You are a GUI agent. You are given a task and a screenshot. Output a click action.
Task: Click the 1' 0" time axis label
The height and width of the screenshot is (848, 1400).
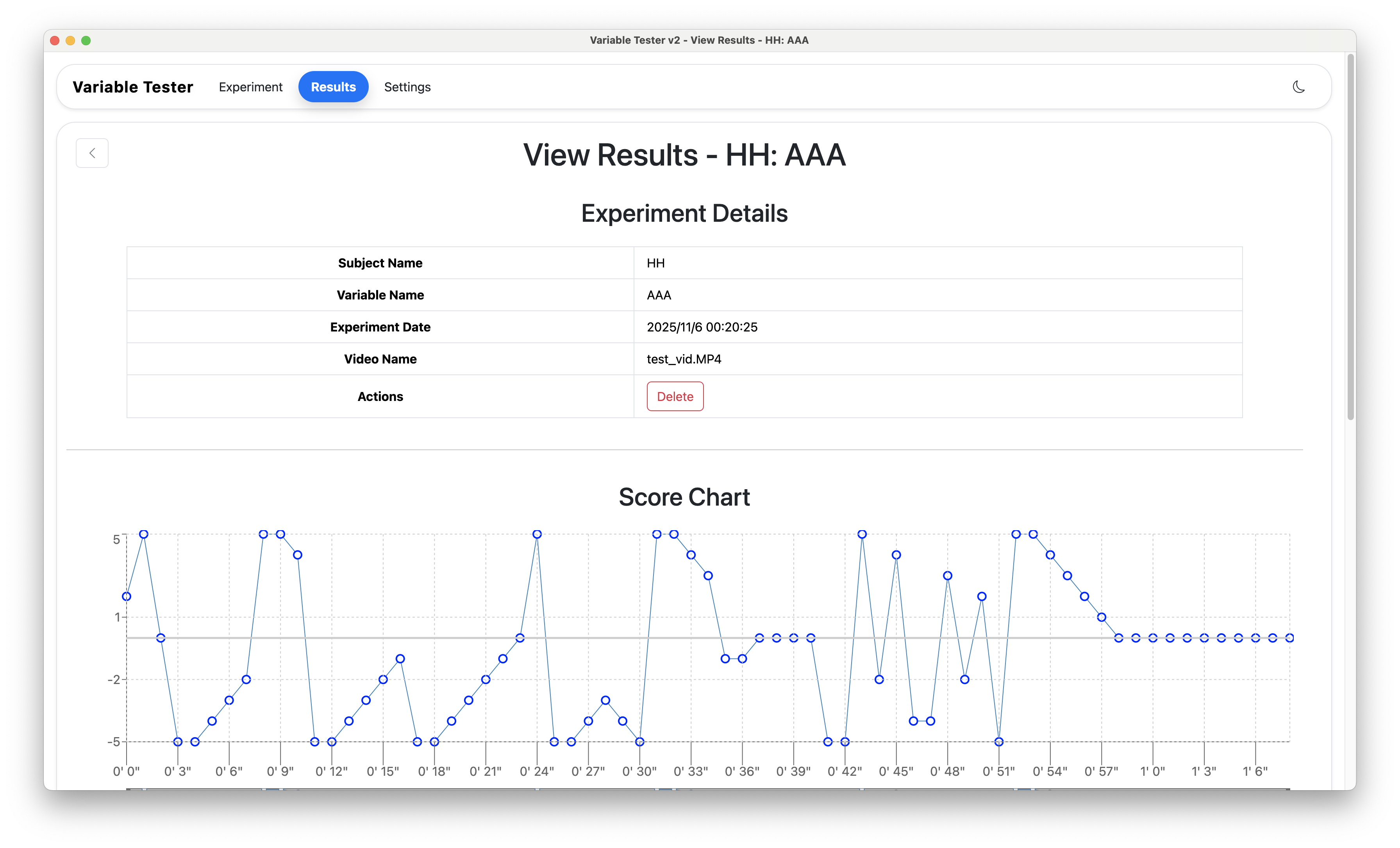(x=1152, y=771)
